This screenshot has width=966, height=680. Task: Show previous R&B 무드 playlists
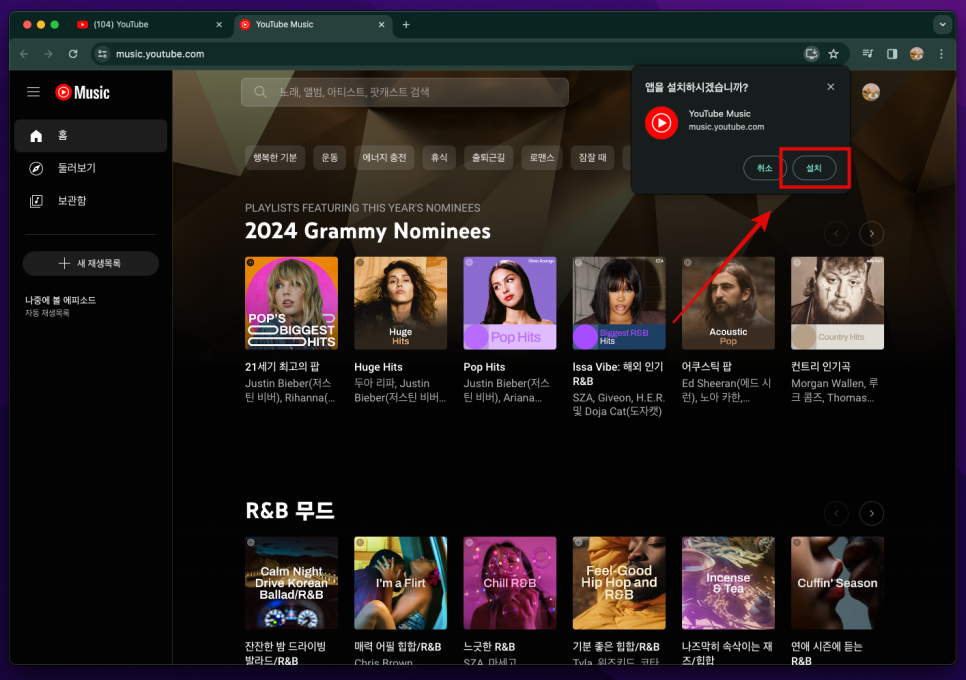[x=836, y=513]
